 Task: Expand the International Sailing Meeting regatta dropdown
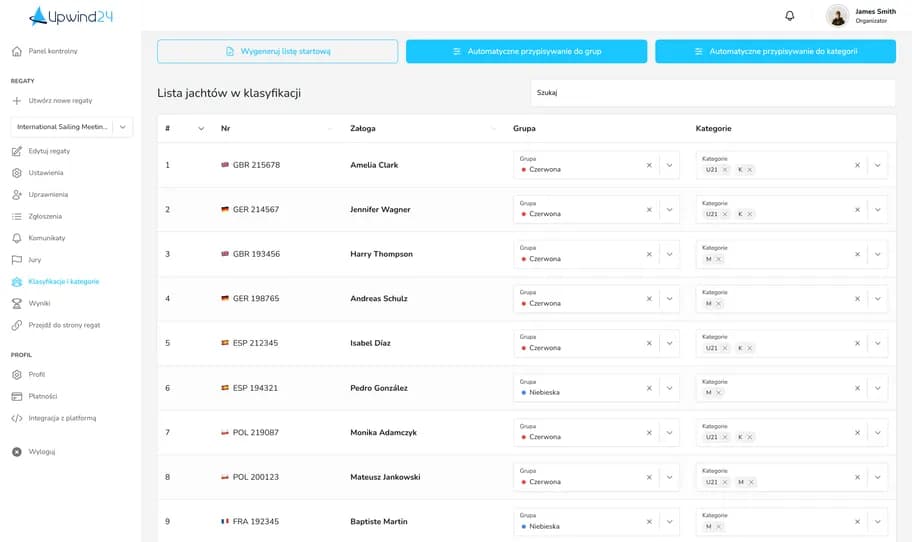click(x=123, y=127)
